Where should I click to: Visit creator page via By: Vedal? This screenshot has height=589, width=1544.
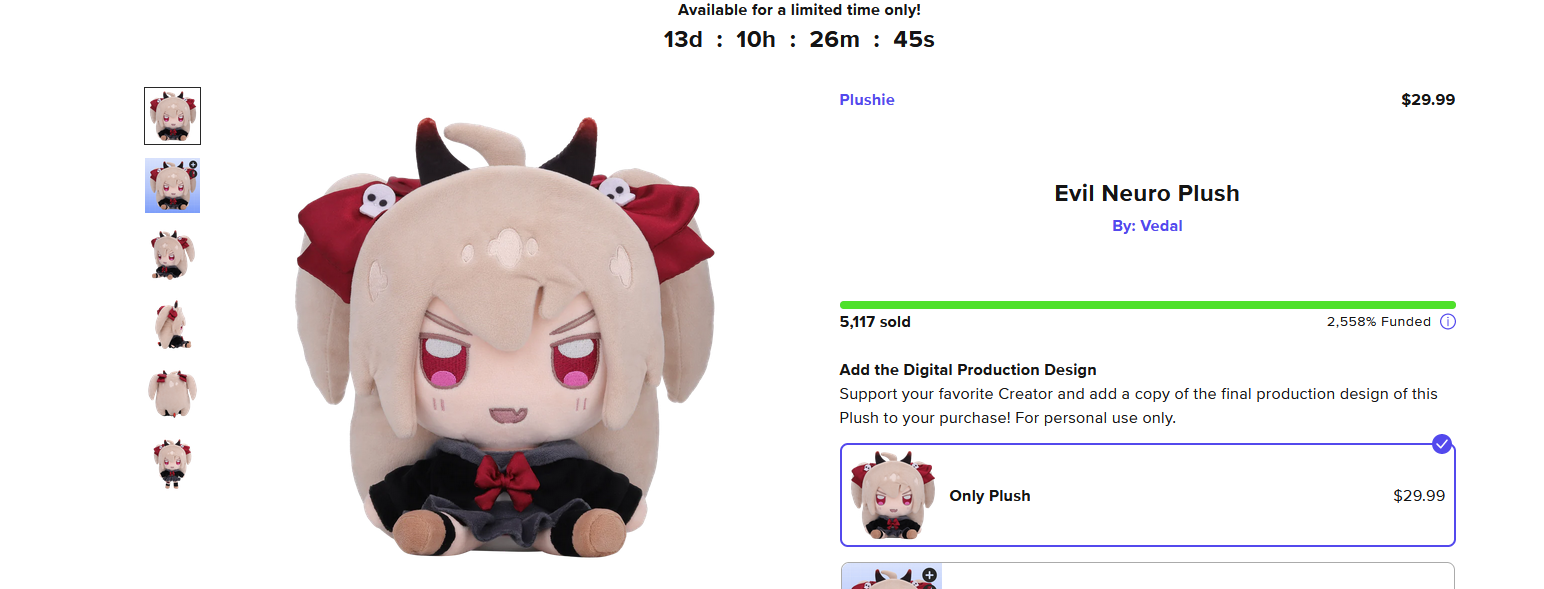coord(1147,226)
